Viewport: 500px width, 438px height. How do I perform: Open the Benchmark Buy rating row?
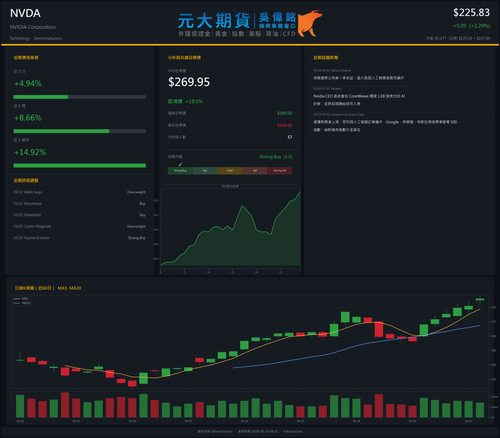click(x=80, y=204)
